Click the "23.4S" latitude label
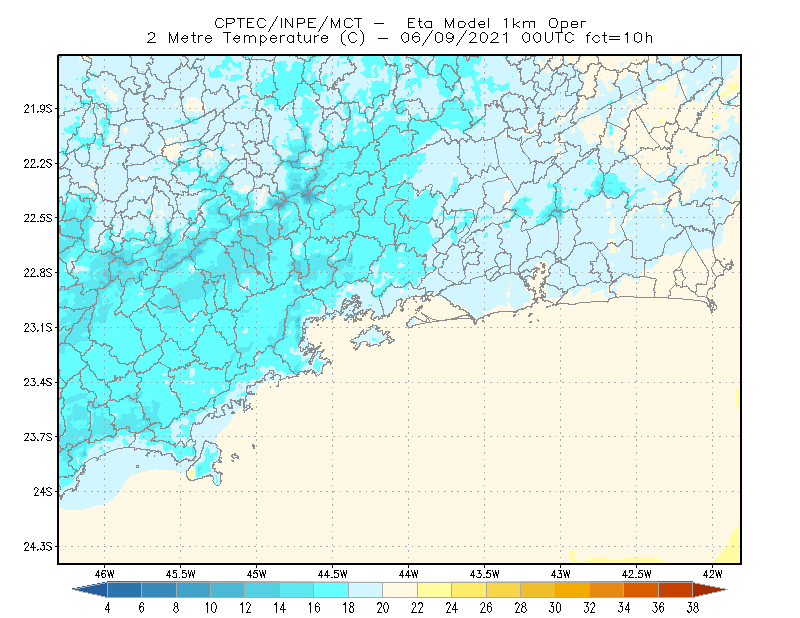This screenshot has width=800, height=618. click(37, 382)
